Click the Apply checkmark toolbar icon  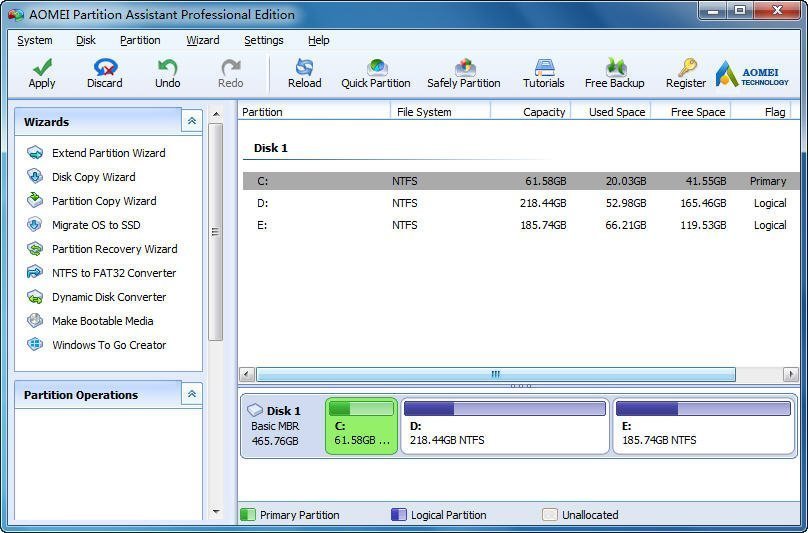point(42,67)
